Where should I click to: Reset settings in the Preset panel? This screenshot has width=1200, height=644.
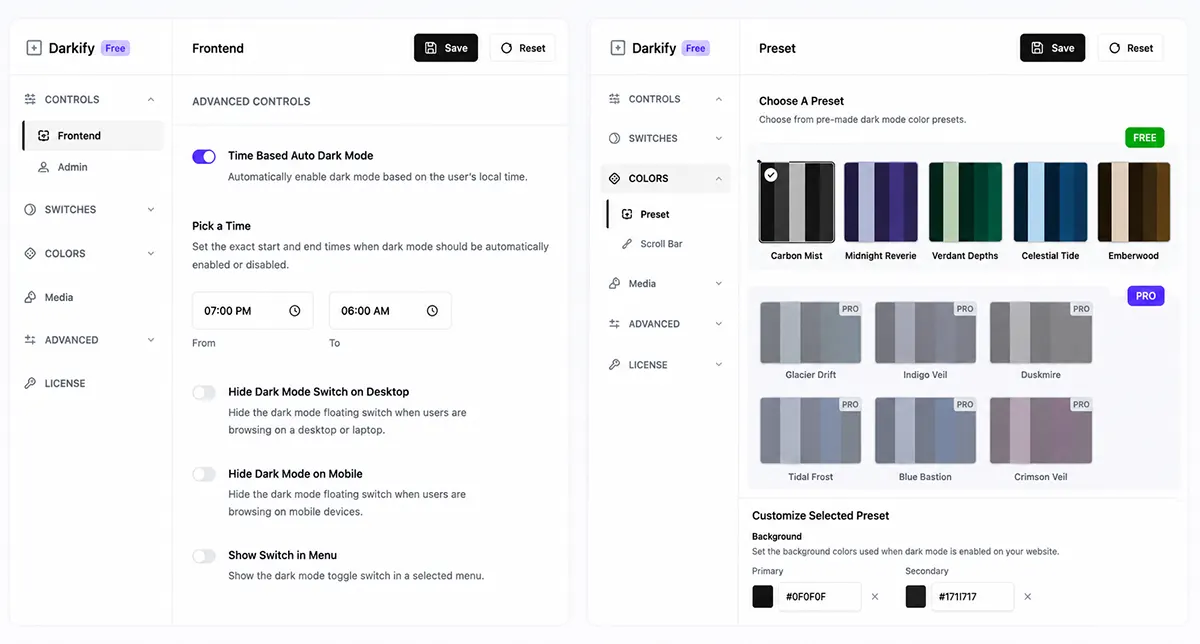click(1131, 48)
